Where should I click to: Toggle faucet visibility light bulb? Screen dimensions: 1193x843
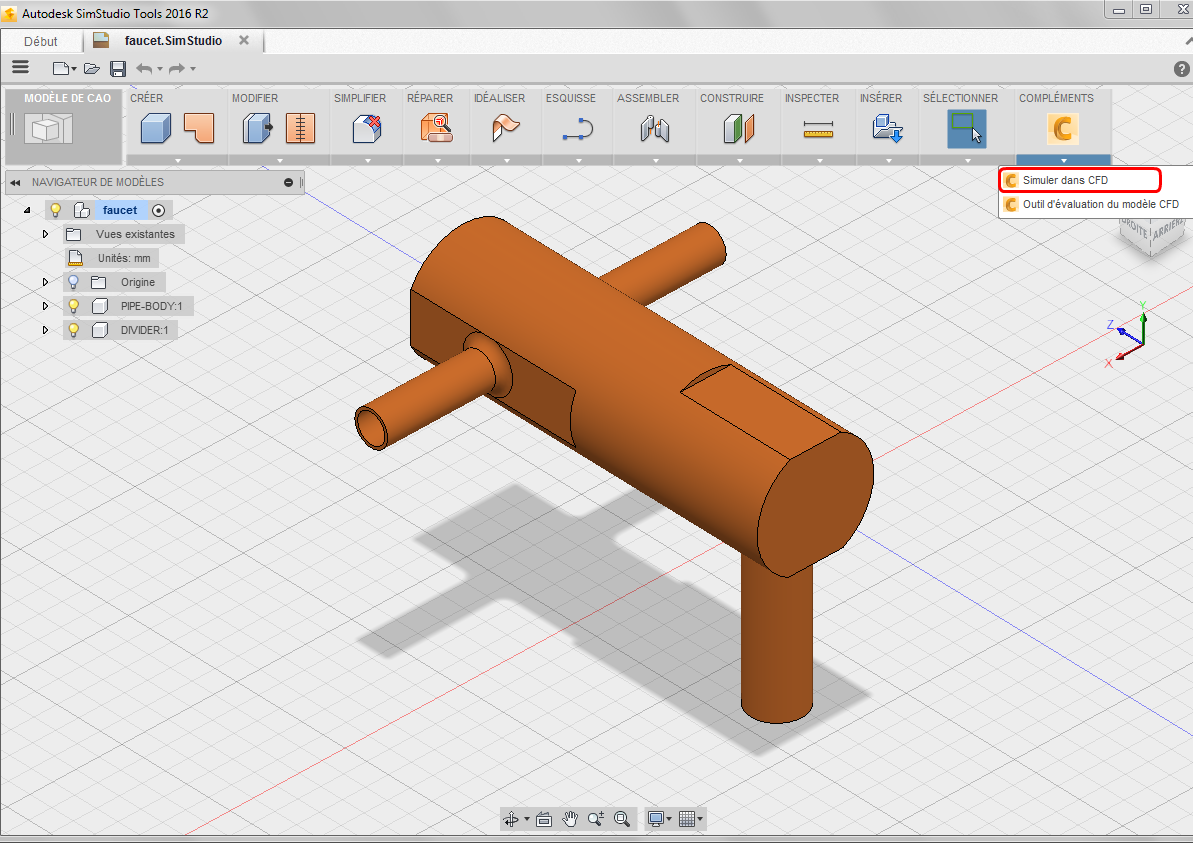(x=56, y=210)
